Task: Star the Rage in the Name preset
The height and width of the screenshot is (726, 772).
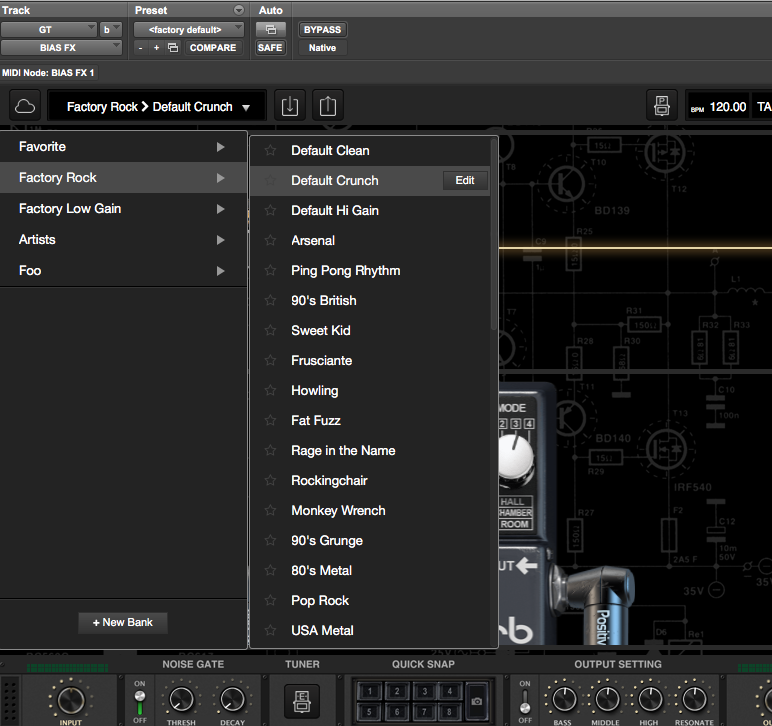Action: point(270,450)
